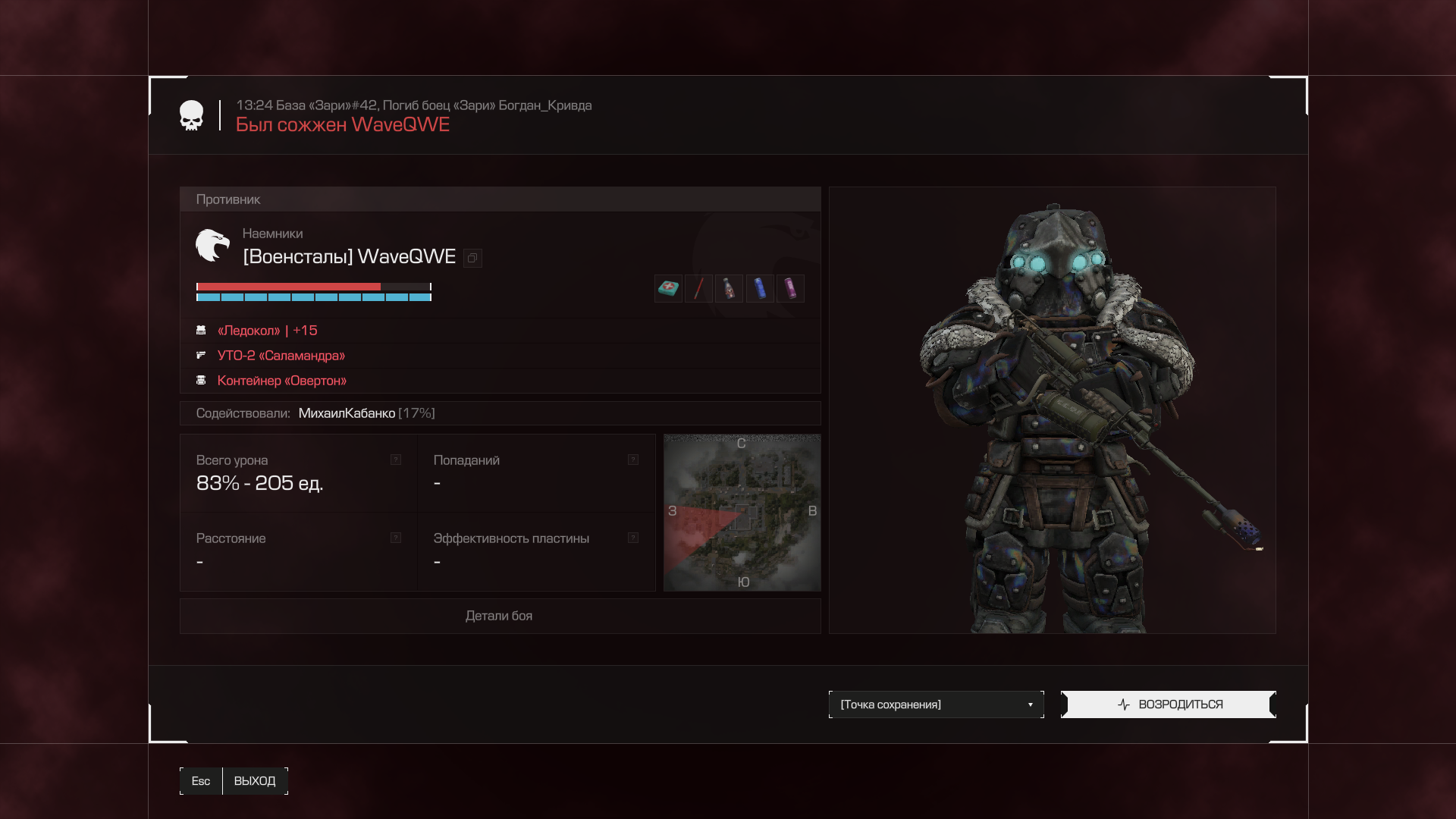Open help hint for Всего урона
The width and height of the screenshot is (1456, 819).
pos(396,460)
